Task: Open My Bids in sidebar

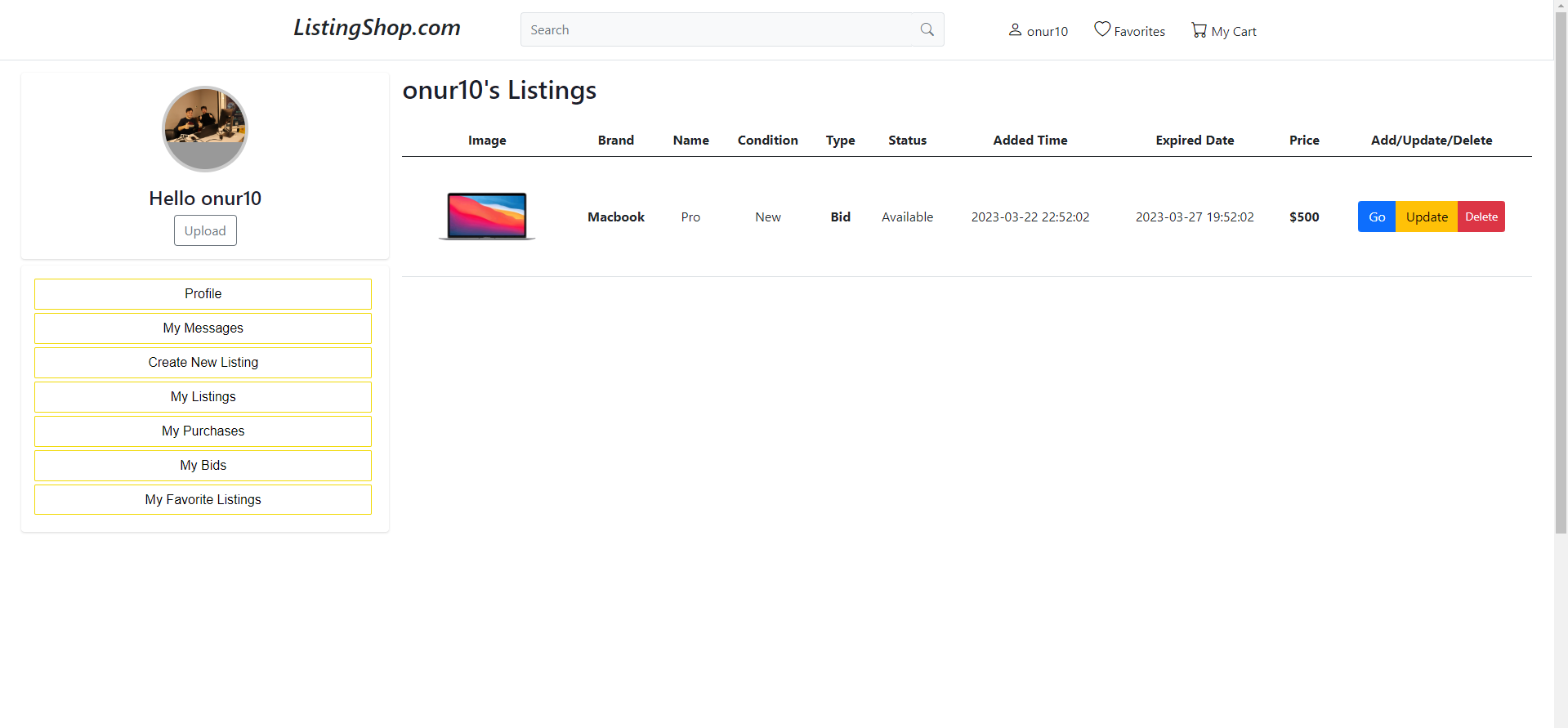Action: (203, 466)
